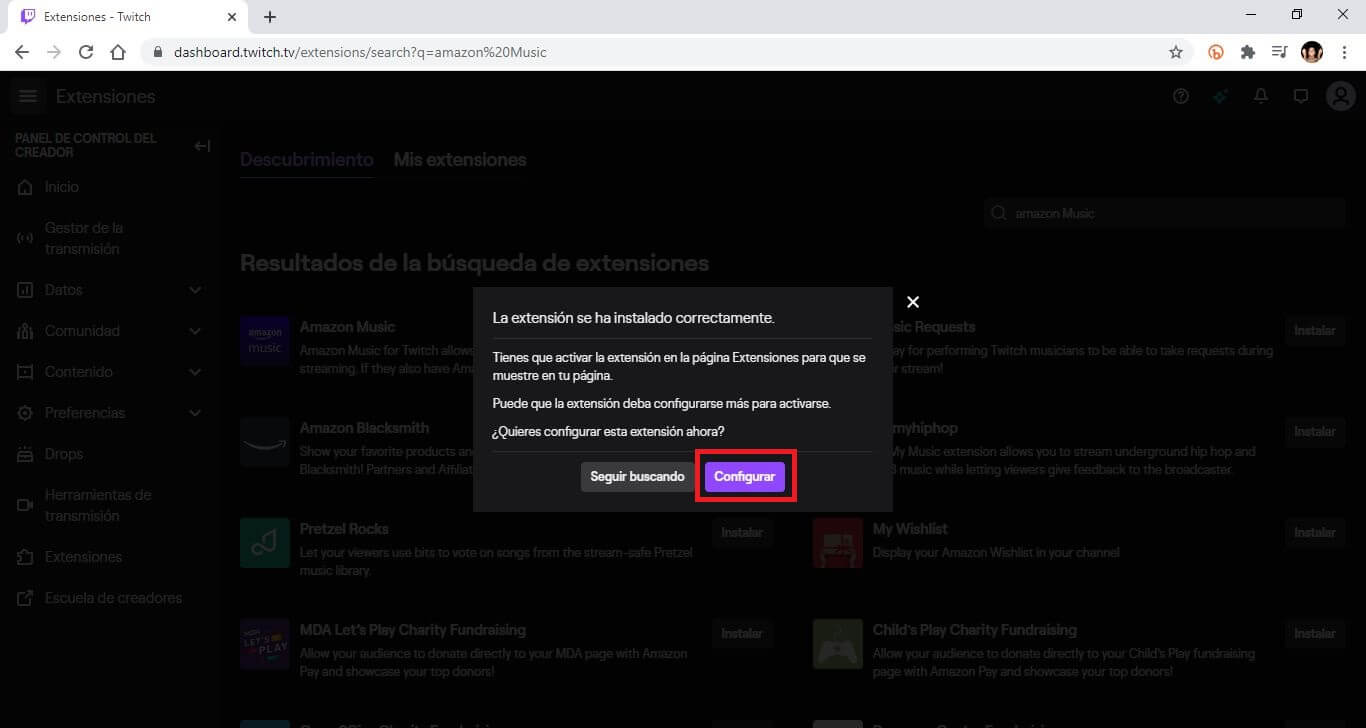Open Drops in the sidebar

click(64, 454)
